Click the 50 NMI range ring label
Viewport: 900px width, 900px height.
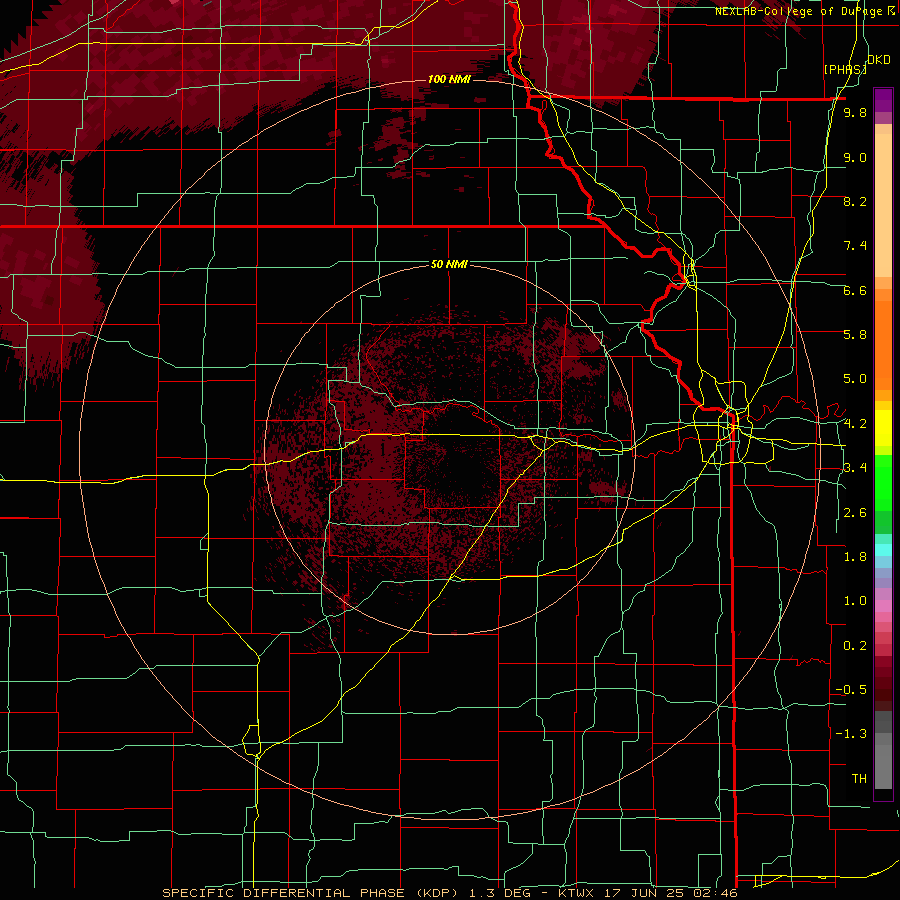449,264
